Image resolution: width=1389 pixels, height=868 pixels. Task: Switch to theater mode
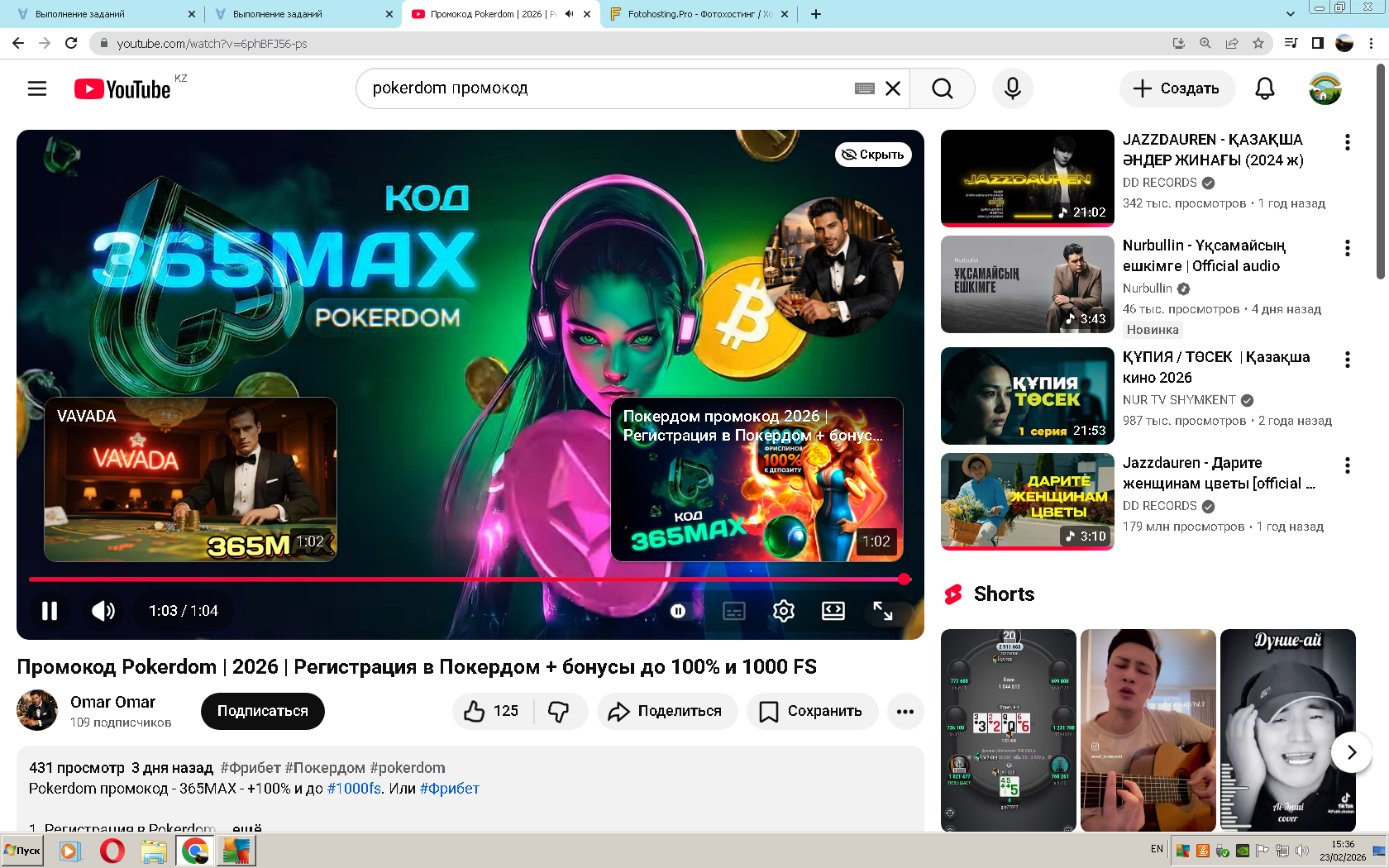tap(833, 611)
